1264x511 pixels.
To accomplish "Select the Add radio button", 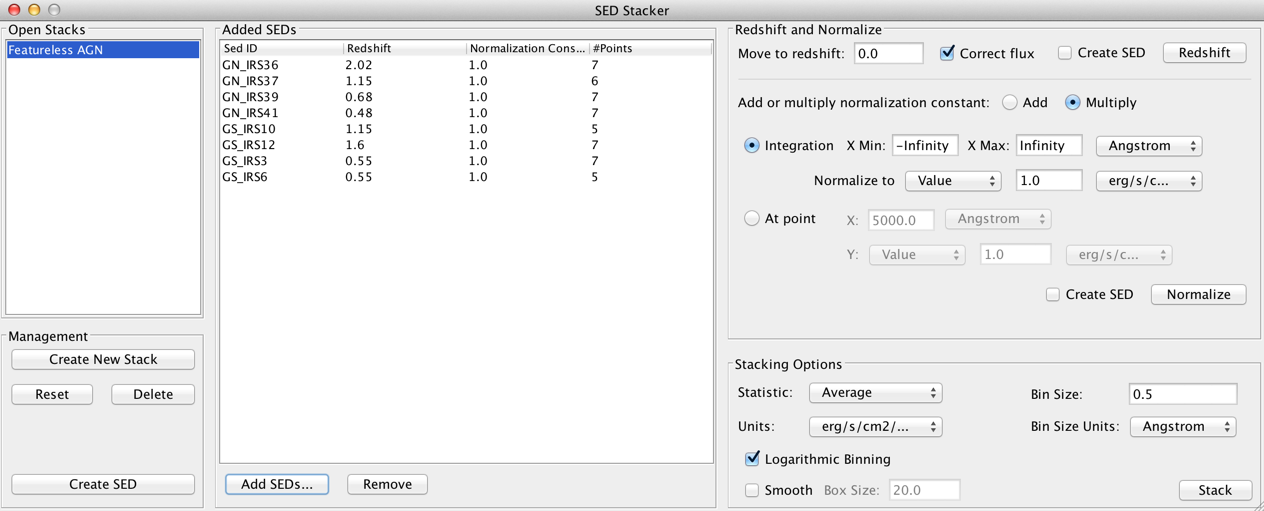I will coord(1010,102).
